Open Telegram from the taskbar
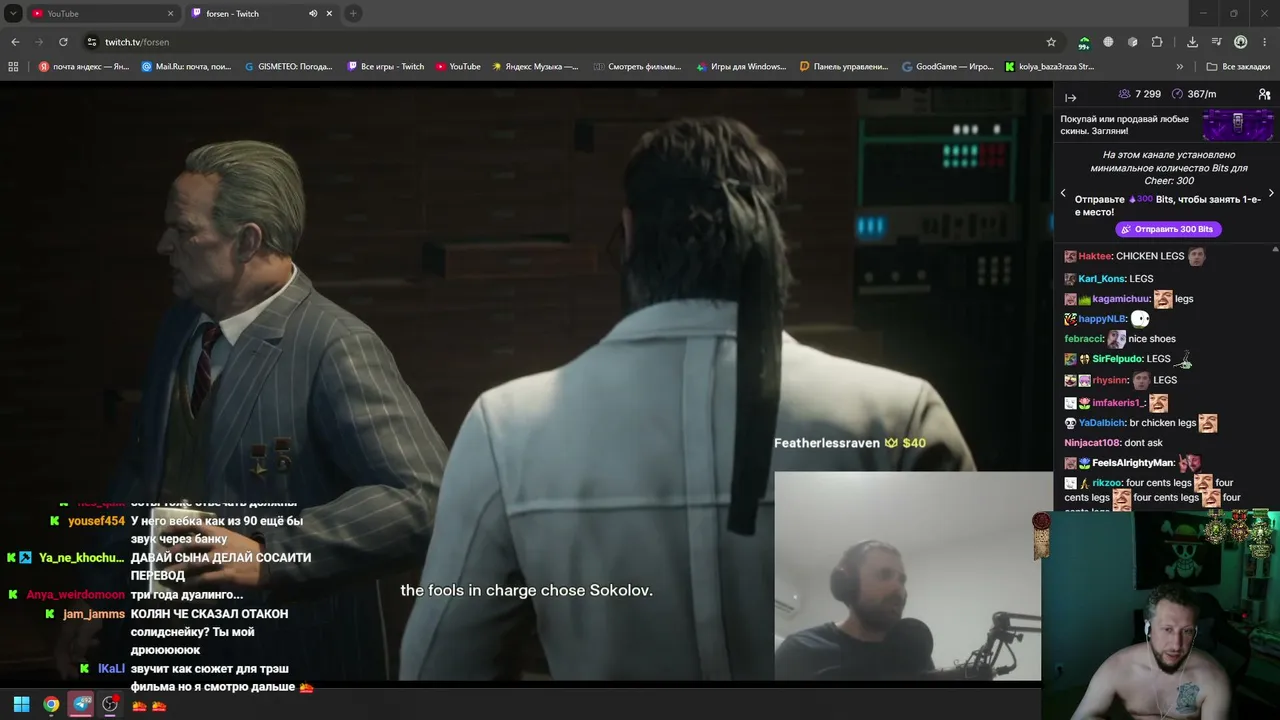 [x=81, y=704]
